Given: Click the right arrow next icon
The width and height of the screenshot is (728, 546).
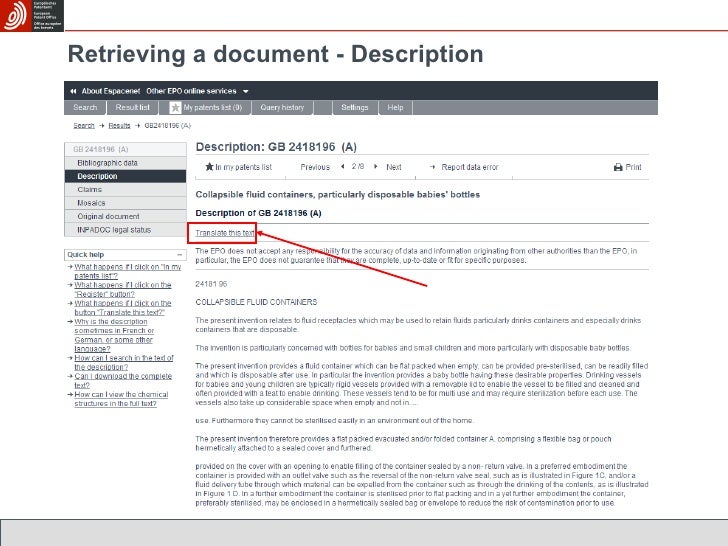Looking at the screenshot, I should pos(376,167).
